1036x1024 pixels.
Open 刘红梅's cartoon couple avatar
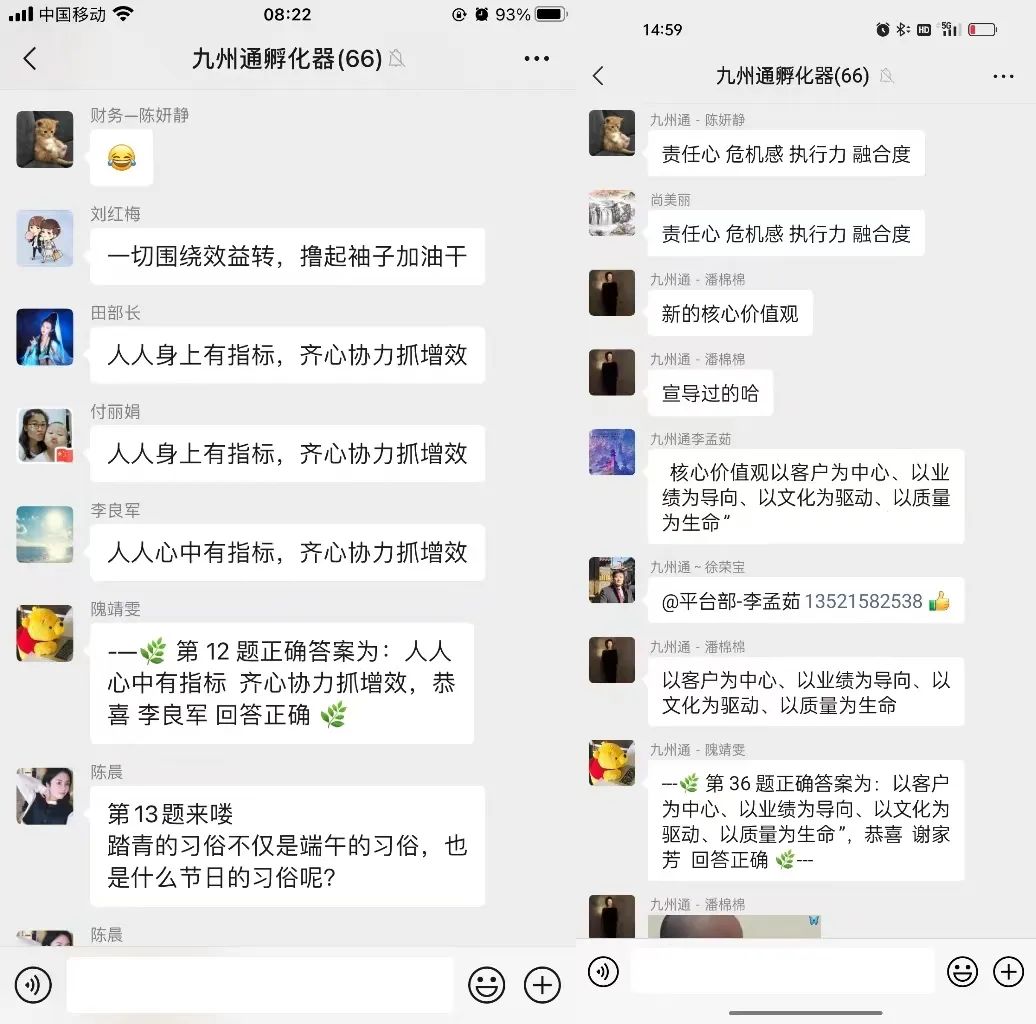click(45, 238)
